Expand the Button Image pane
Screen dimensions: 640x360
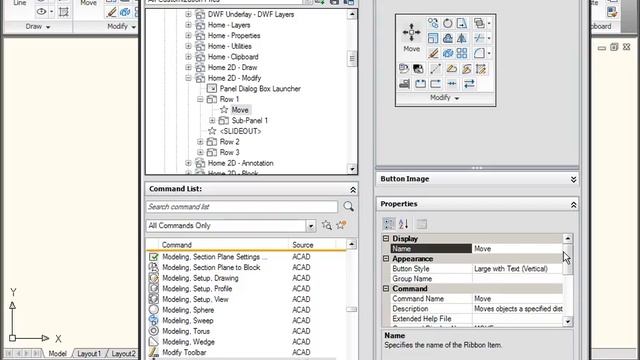pyautogui.click(x=573, y=179)
